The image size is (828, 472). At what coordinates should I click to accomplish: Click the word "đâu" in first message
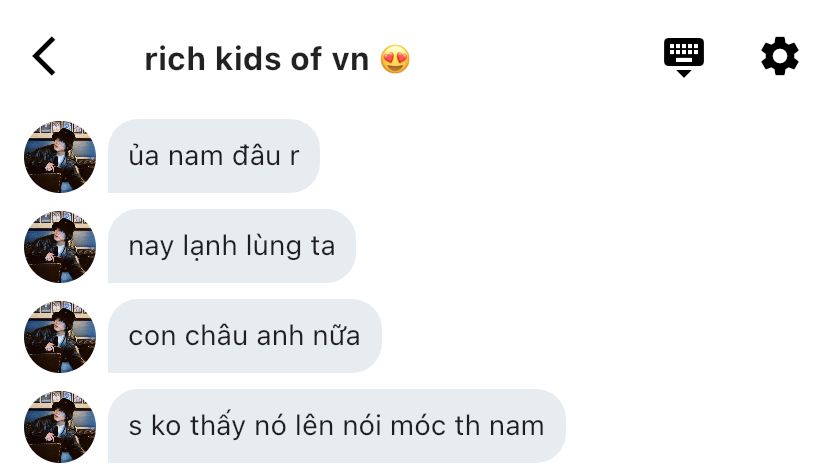(256, 156)
